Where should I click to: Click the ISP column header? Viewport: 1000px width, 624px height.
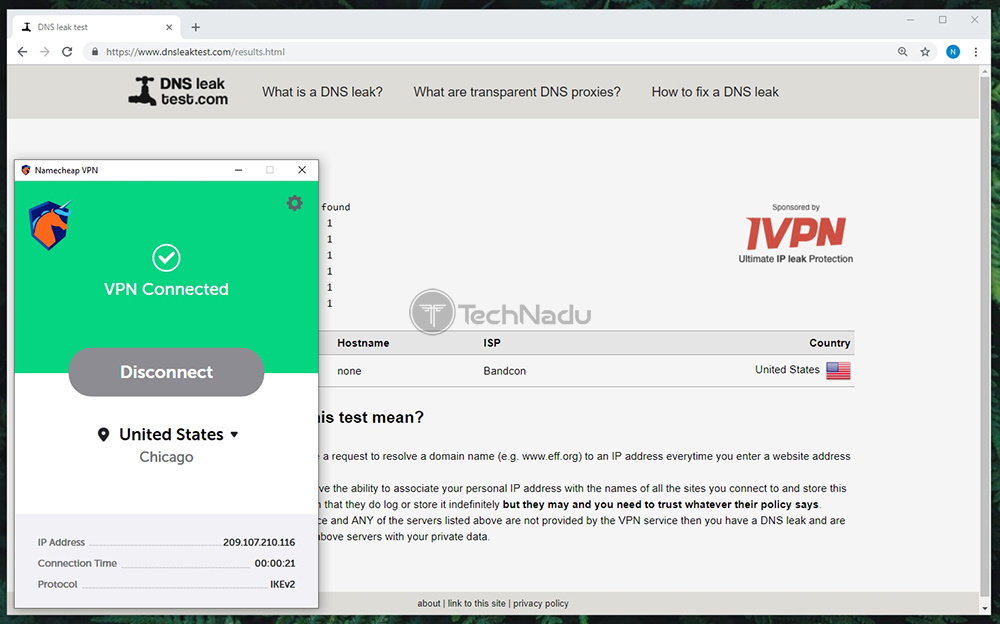click(x=492, y=343)
